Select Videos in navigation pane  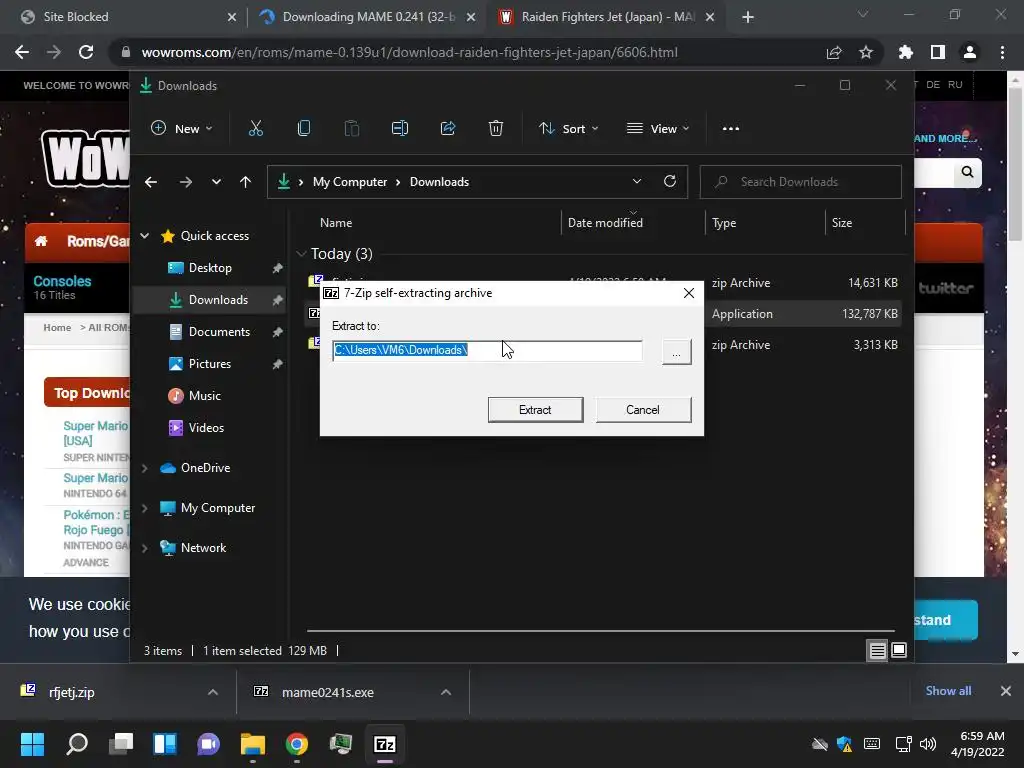click(x=206, y=428)
